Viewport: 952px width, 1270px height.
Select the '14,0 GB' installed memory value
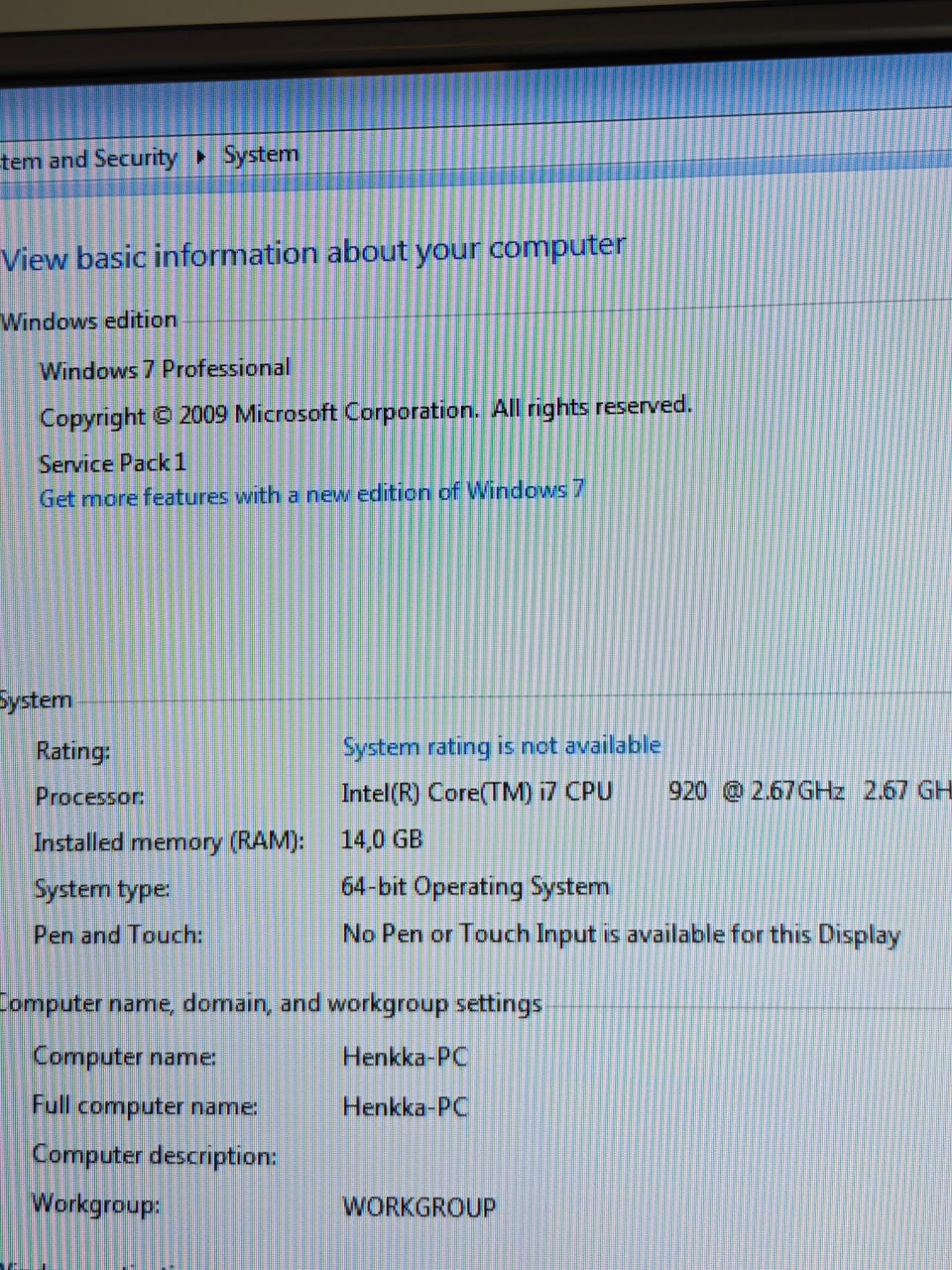[382, 839]
